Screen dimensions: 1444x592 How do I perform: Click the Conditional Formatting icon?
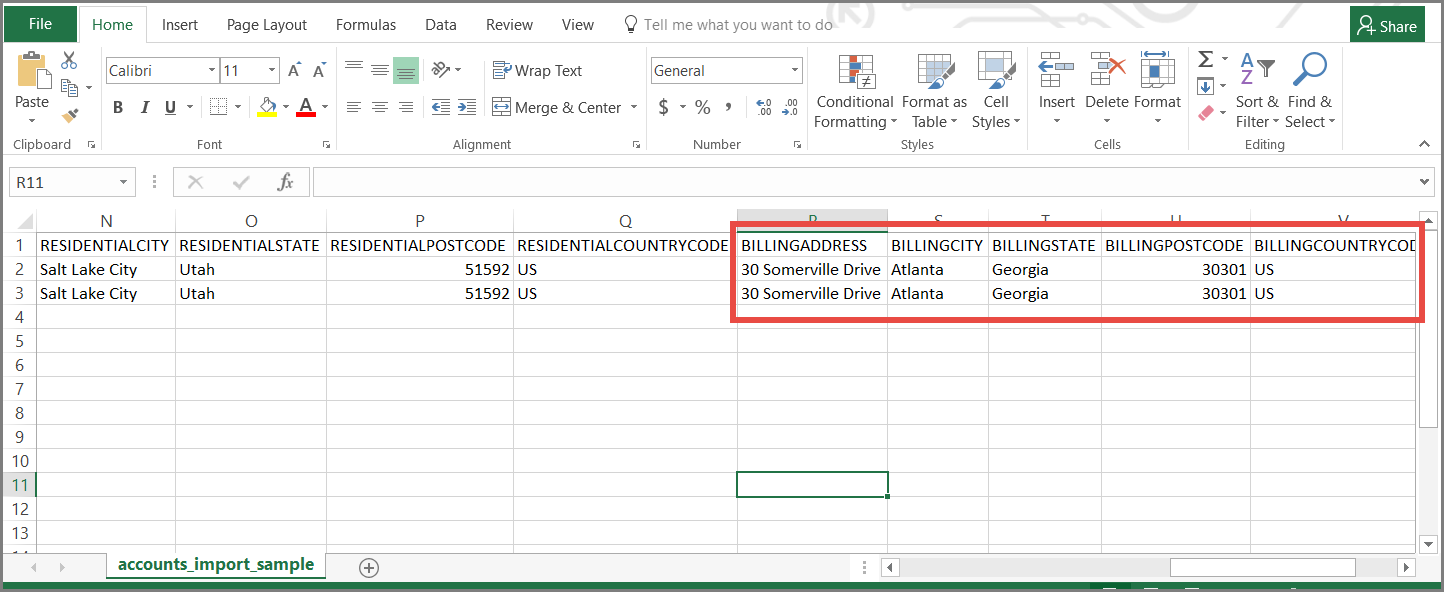tap(855, 73)
